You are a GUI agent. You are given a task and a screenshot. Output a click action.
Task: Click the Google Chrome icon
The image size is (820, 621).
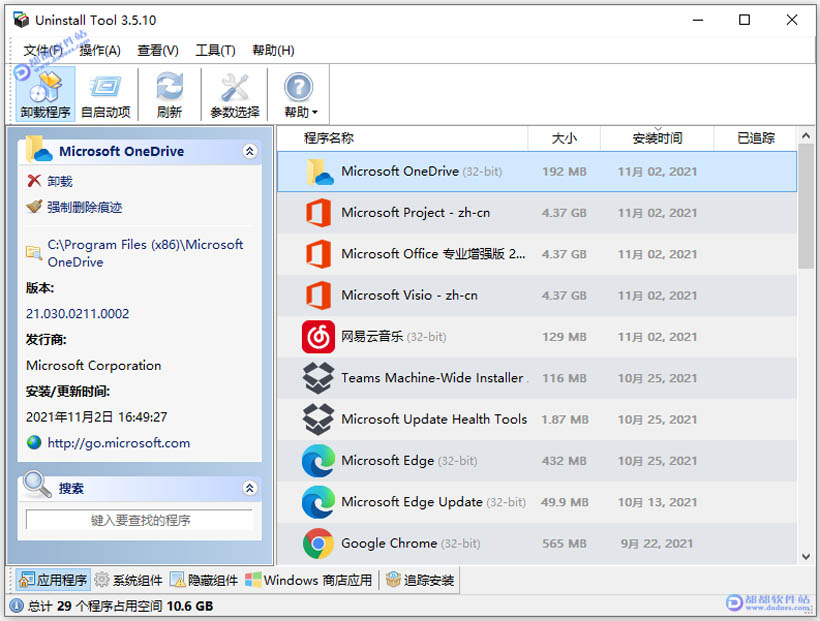(318, 544)
